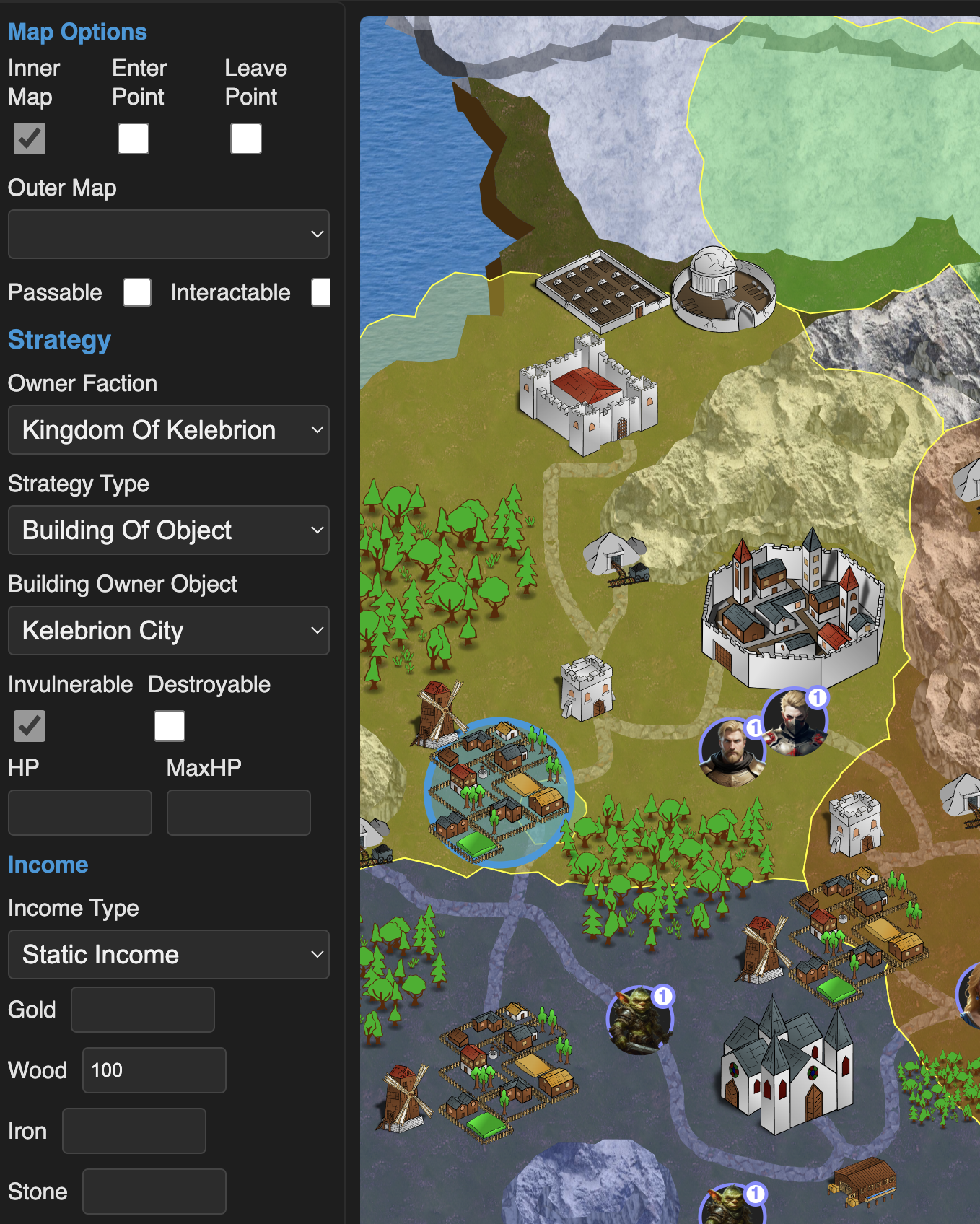The height and width of the screenshot is (1224, 980).
Task: Enable the Destroyable checkbox
Action: [x=170, y=726]
